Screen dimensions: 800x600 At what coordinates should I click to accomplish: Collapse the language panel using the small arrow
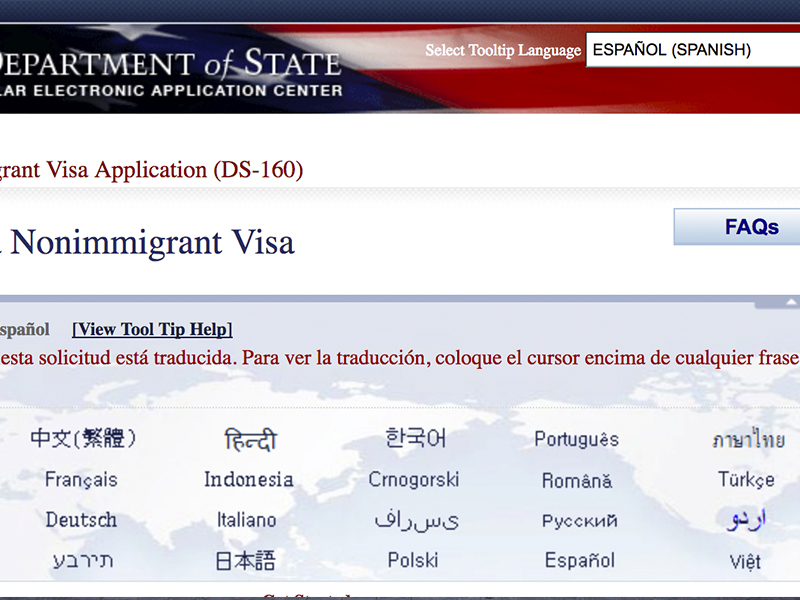[x=792, y=301]
